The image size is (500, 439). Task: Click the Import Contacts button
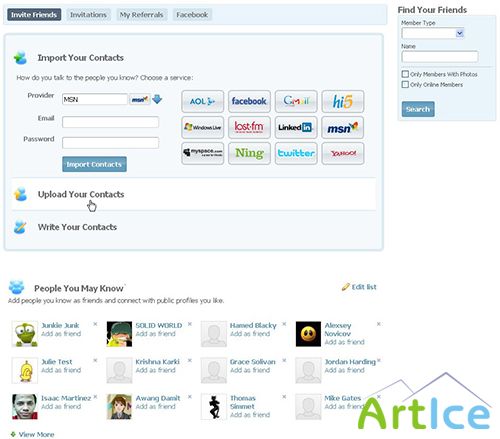94,164
